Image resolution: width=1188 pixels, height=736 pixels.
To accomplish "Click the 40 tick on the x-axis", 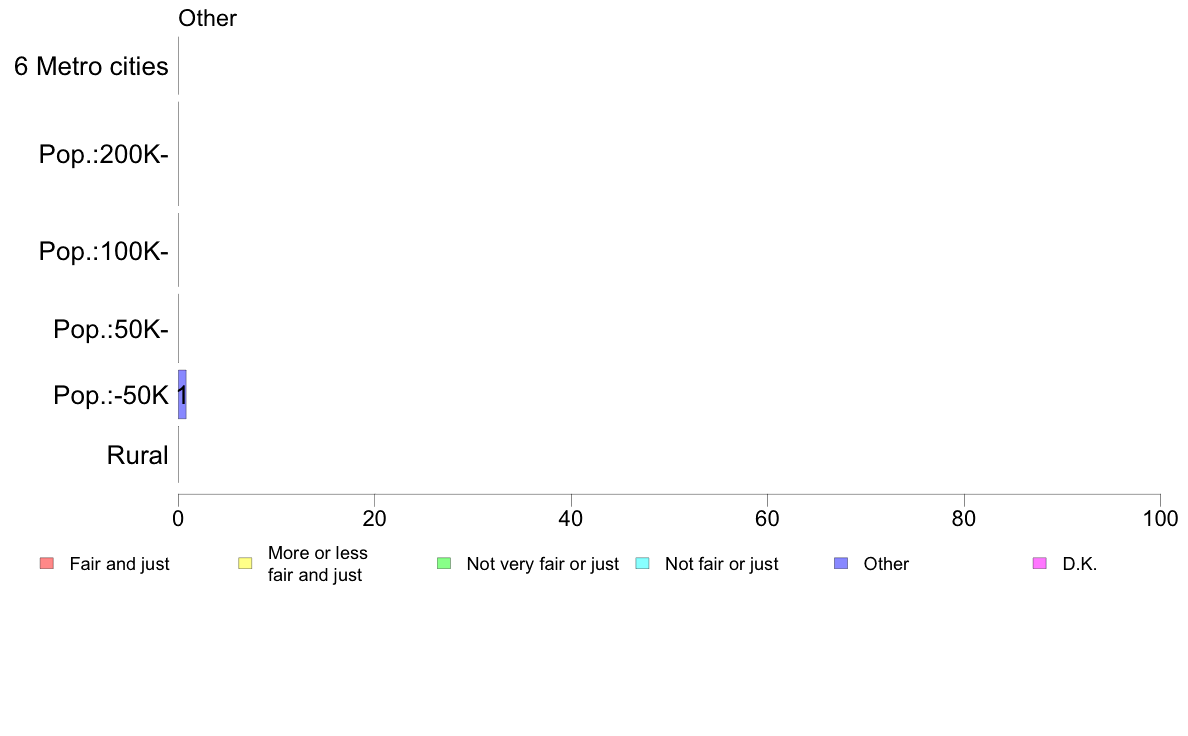I will tap(571, 518).
